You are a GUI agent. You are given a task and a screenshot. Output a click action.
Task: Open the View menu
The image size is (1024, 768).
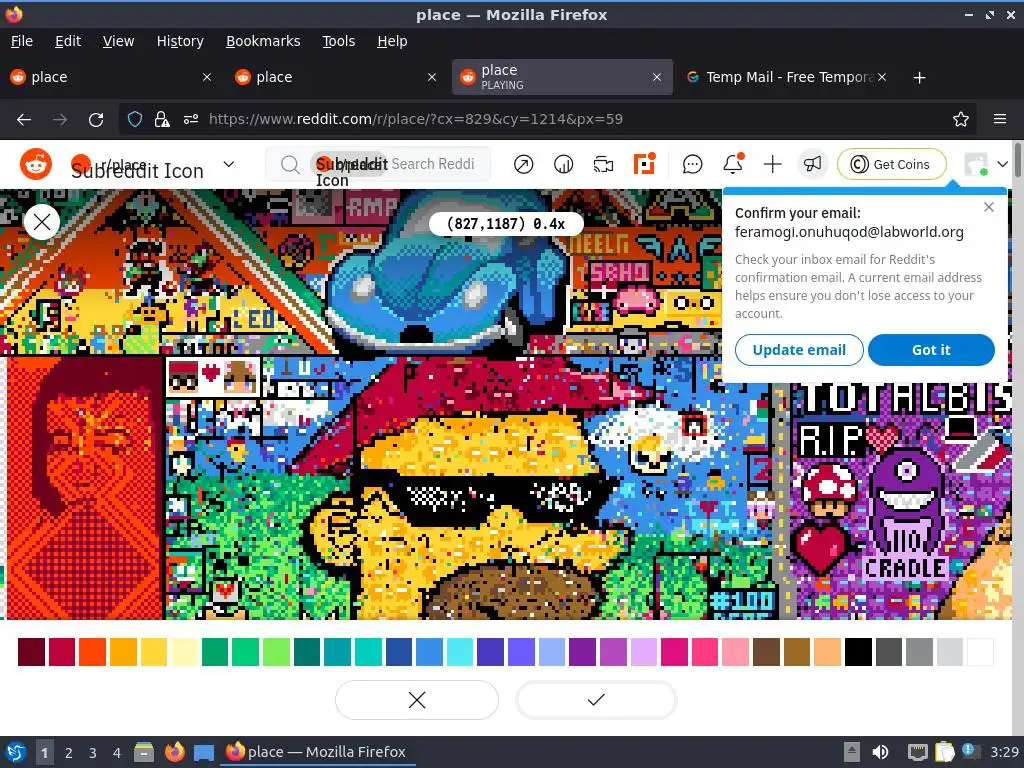tap(118, 41)
